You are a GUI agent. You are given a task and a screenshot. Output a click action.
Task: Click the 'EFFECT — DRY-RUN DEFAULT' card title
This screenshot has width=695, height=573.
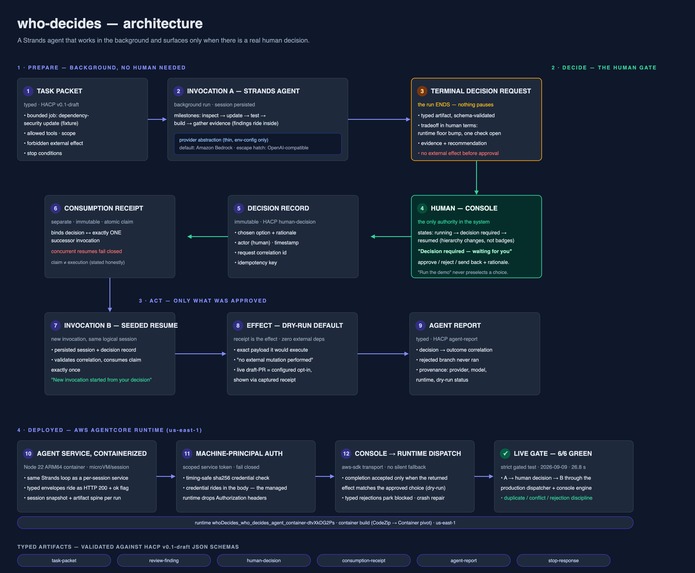[295, 325]
